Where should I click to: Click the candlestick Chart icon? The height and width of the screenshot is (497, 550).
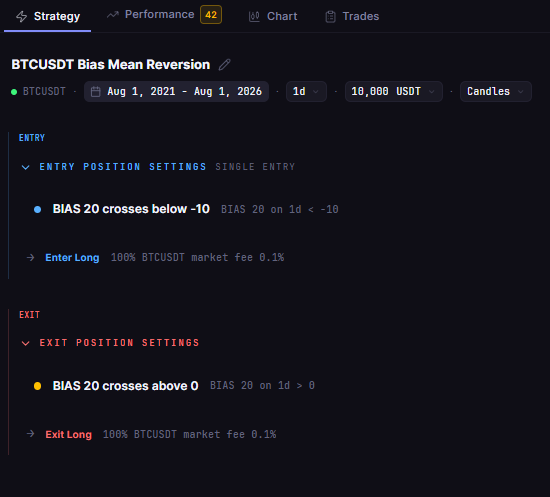point(254,16)
